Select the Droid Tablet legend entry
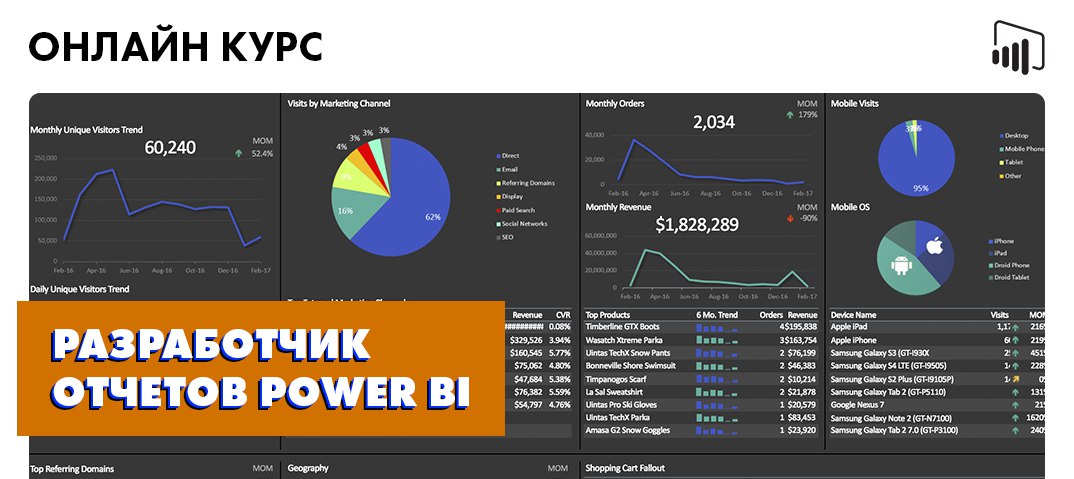 point(1008,278)
